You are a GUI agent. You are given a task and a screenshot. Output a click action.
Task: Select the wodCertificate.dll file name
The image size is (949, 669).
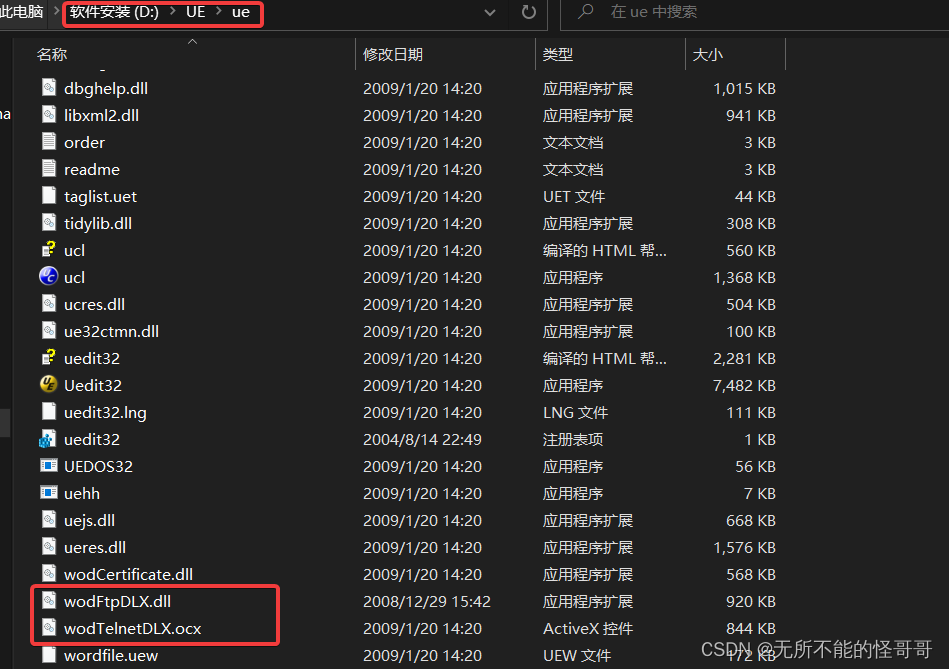point(128,574)
